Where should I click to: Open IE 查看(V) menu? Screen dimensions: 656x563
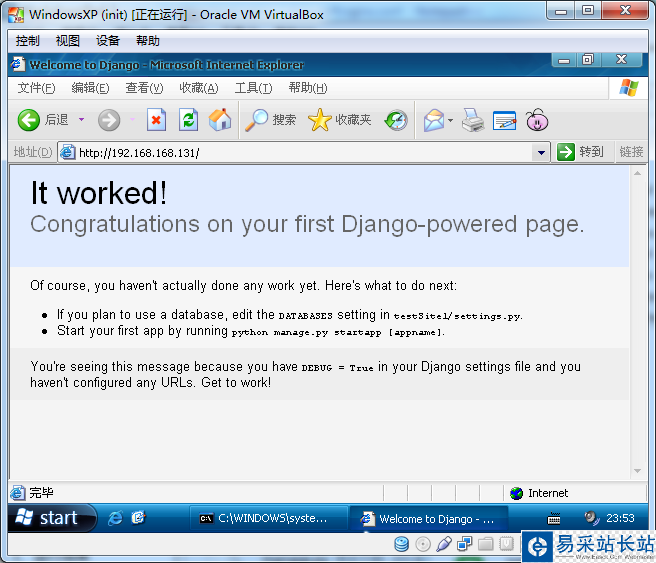(x=144, y=88)
